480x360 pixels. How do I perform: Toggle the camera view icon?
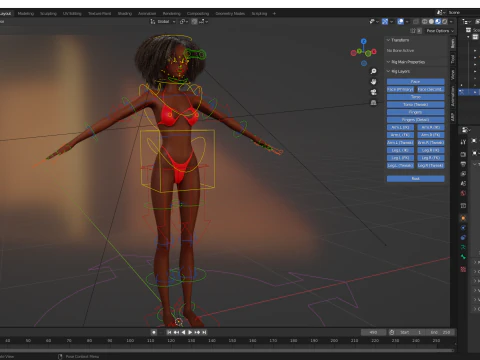(373, 92)
